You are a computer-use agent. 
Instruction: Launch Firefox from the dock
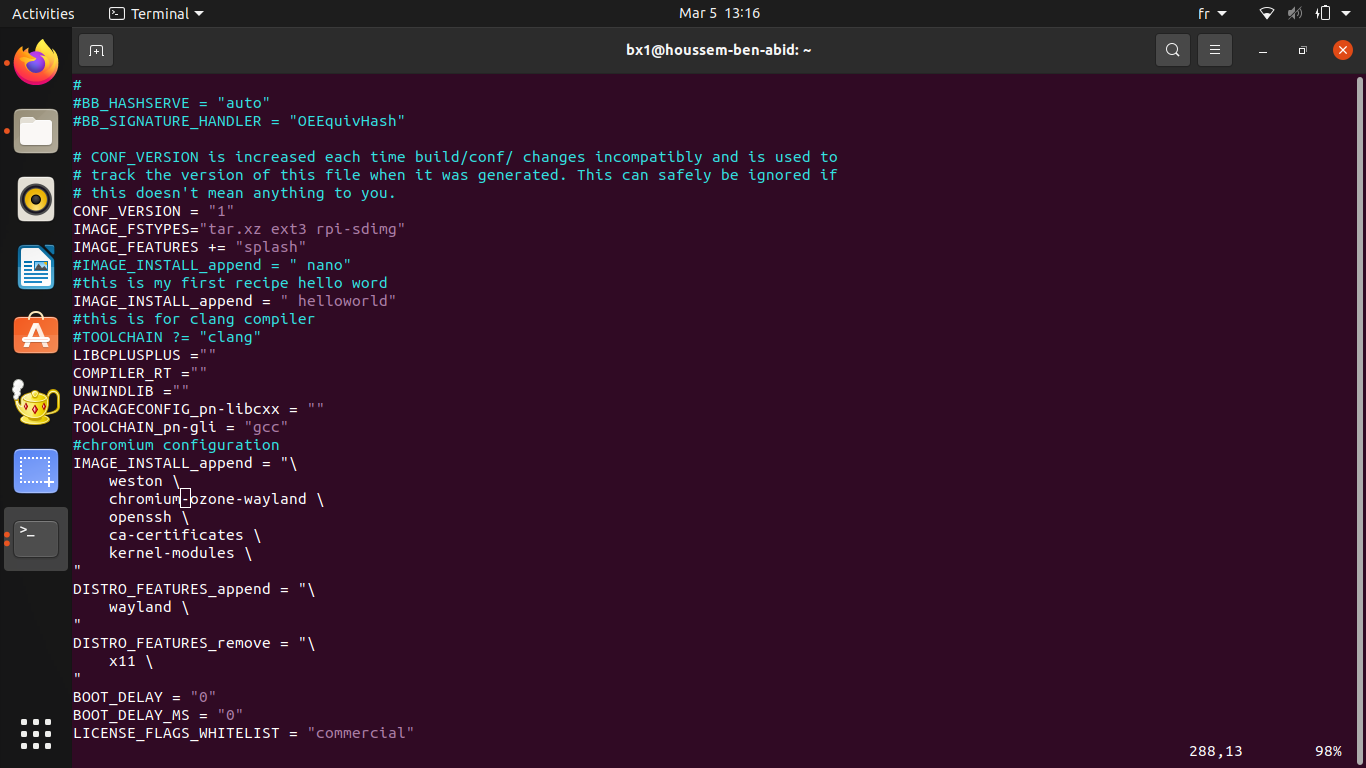click(35, 63)
